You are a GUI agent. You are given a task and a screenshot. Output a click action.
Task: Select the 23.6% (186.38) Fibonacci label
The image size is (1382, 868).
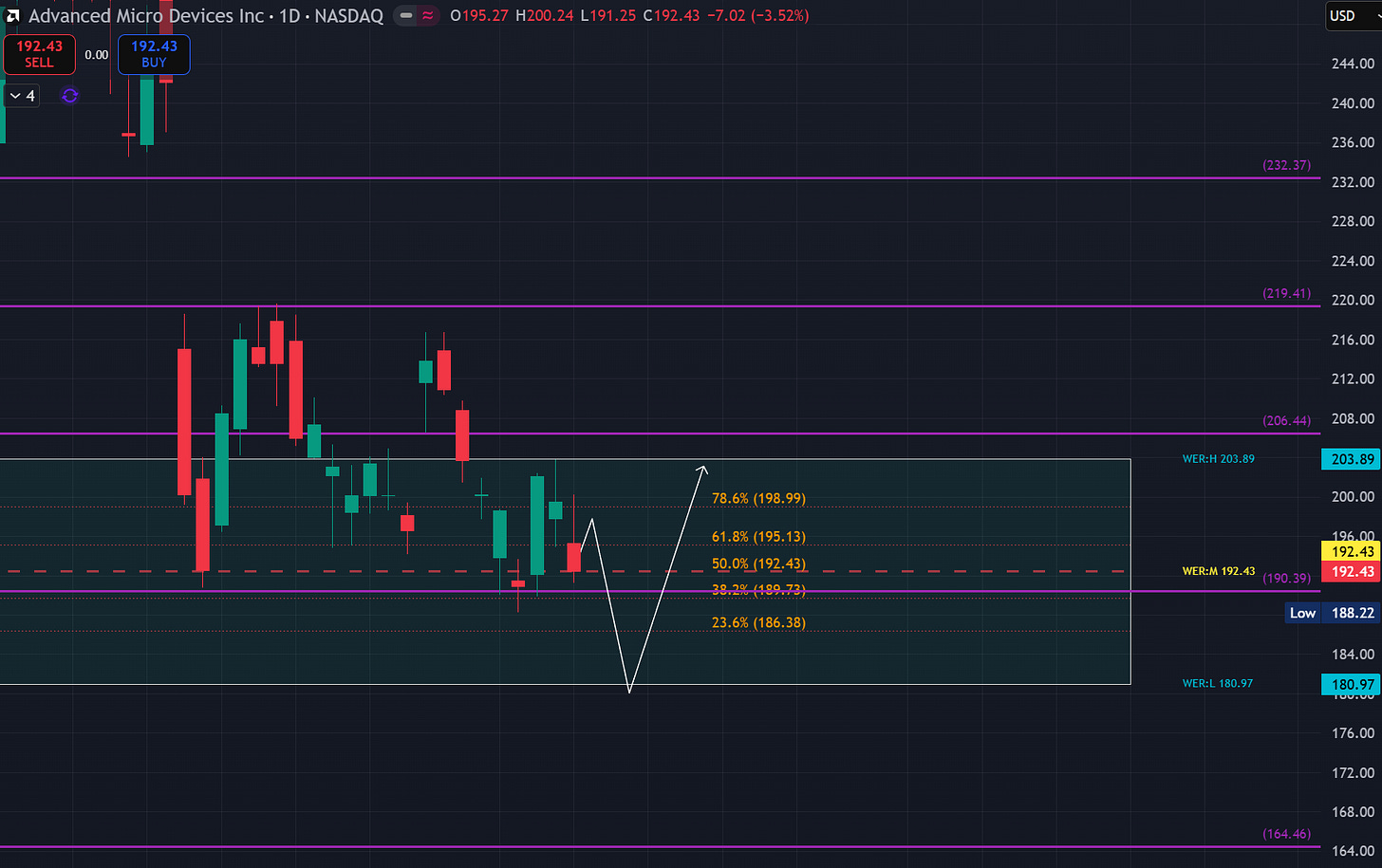pos(758,622)
